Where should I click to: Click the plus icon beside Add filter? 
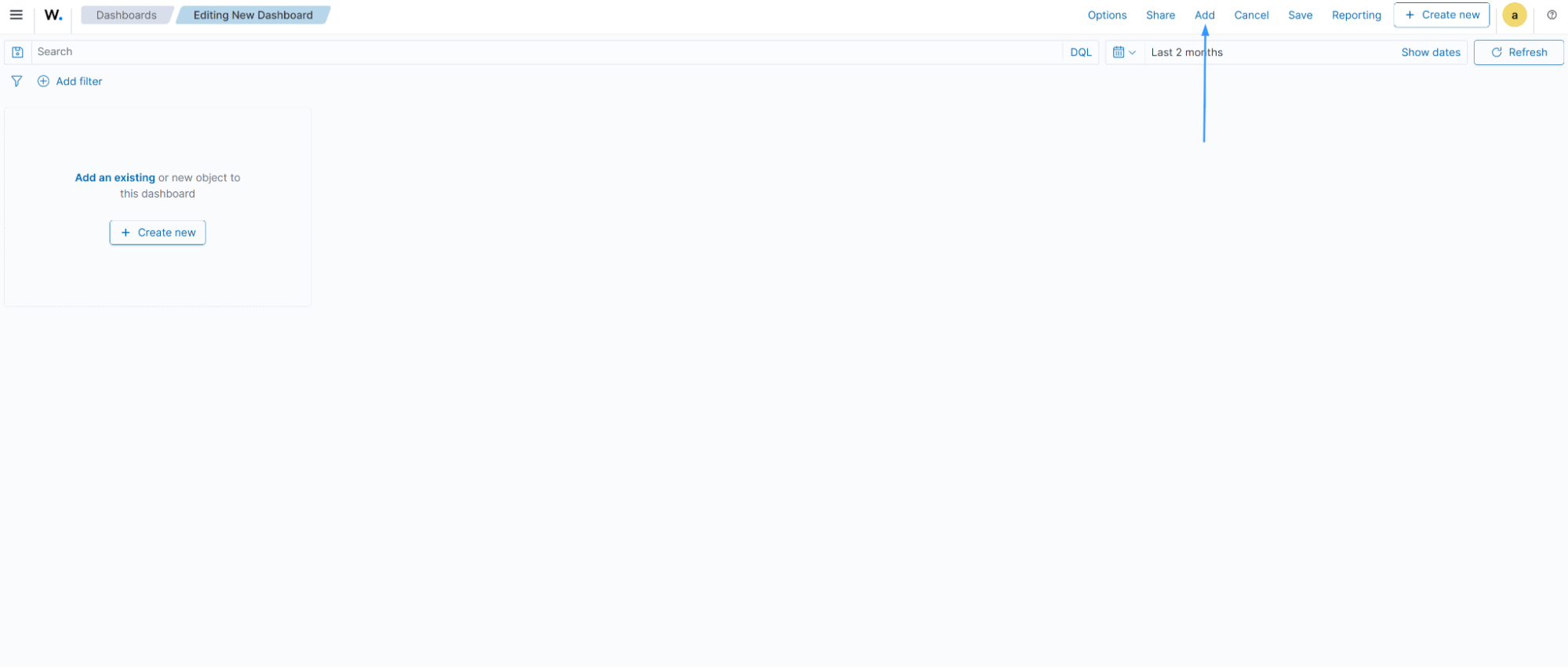click(43, 82)
